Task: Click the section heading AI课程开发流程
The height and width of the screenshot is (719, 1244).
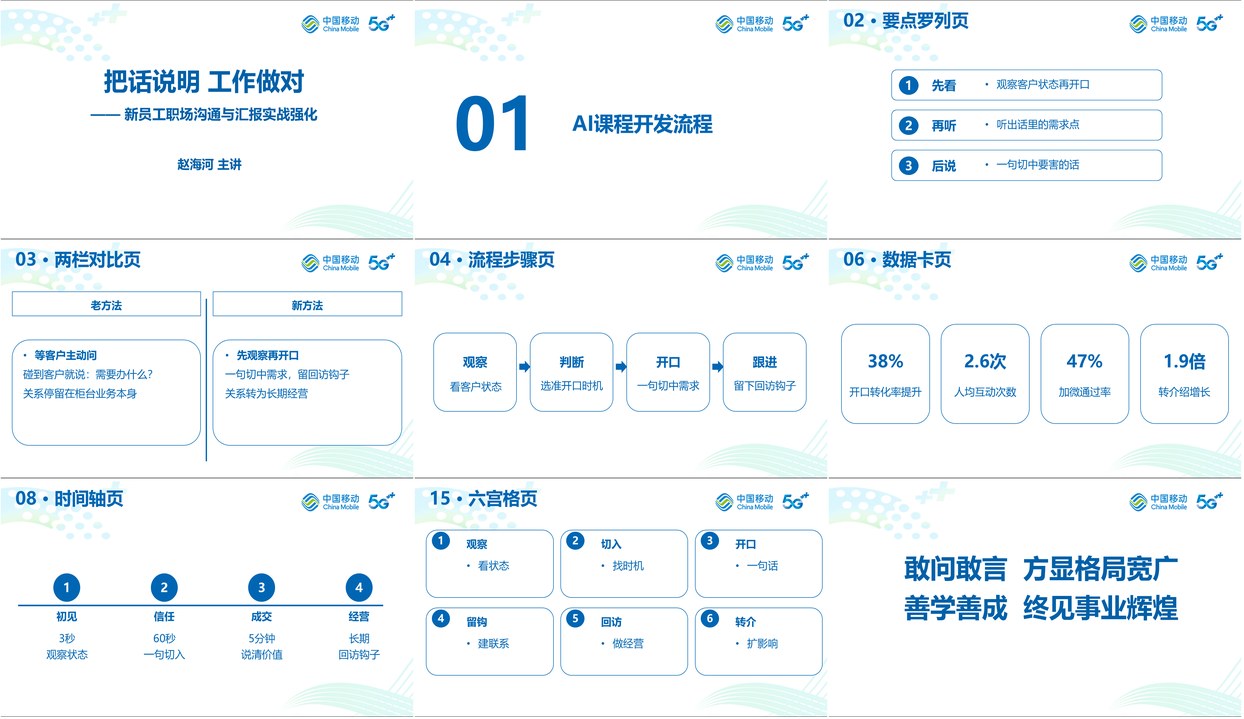Action: pos(642,124)
